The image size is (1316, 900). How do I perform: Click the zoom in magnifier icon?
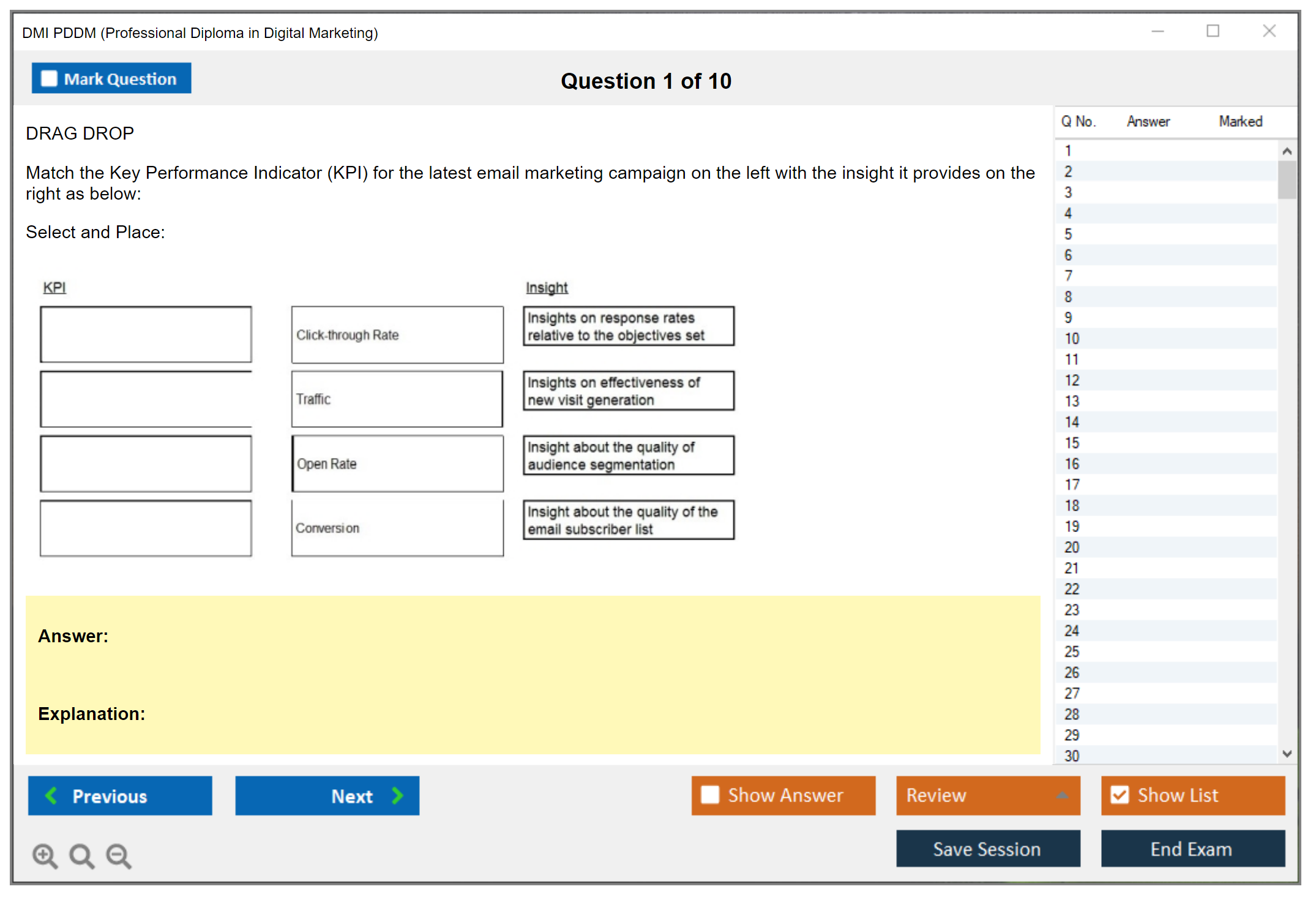(x=45, y=855)
